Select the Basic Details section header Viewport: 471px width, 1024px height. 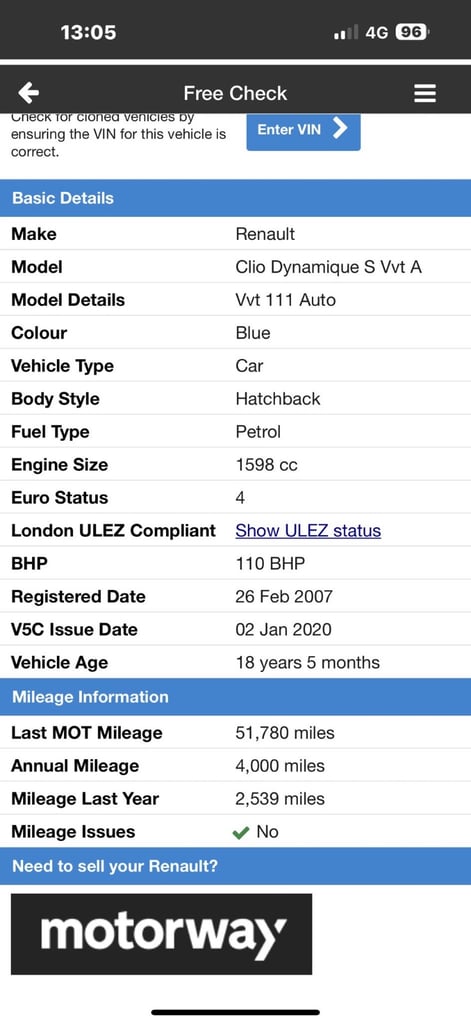pos(235,199)
